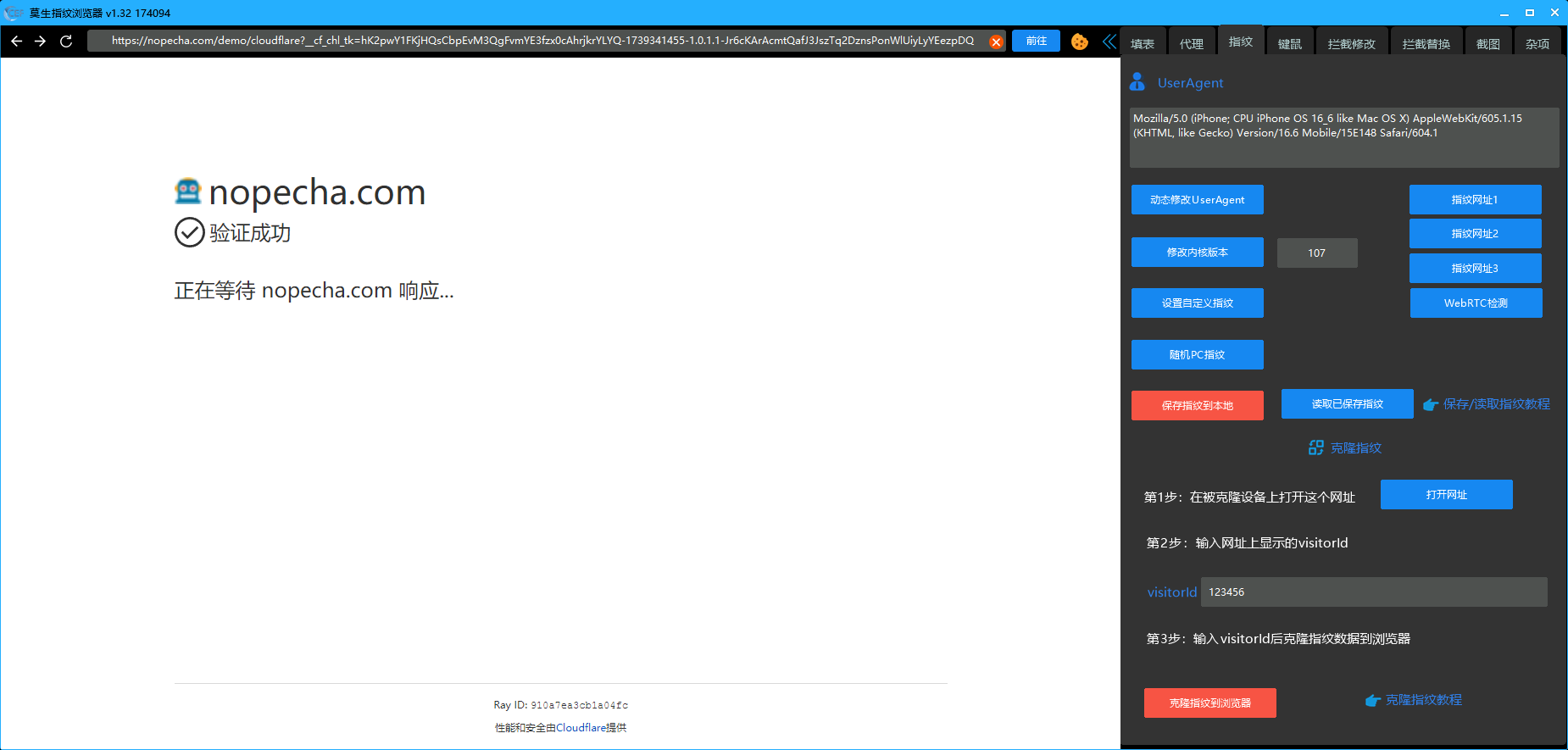The image size is (1568, 750).
Task: Open the 拦截修改 tab
Action: click(1352, 44)
